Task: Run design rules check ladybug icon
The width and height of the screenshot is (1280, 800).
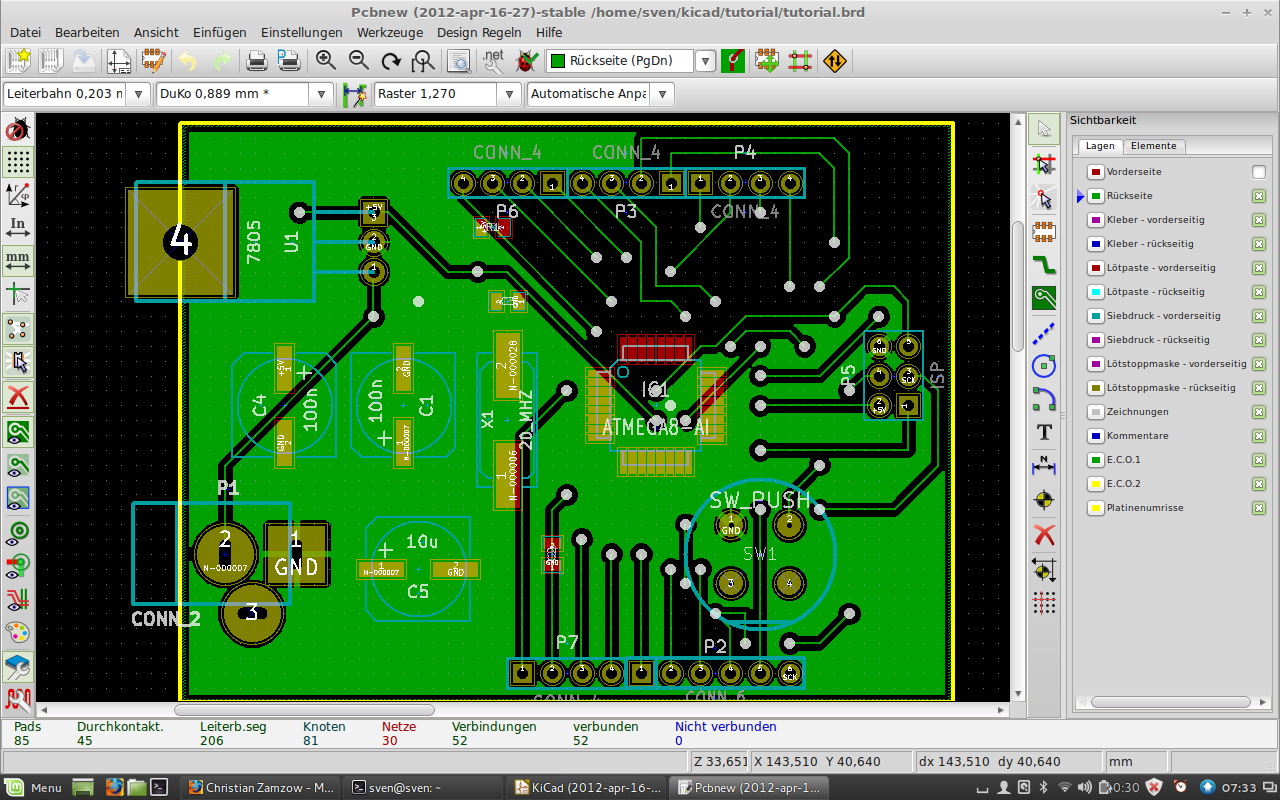Action: click(x=526, y=61)
